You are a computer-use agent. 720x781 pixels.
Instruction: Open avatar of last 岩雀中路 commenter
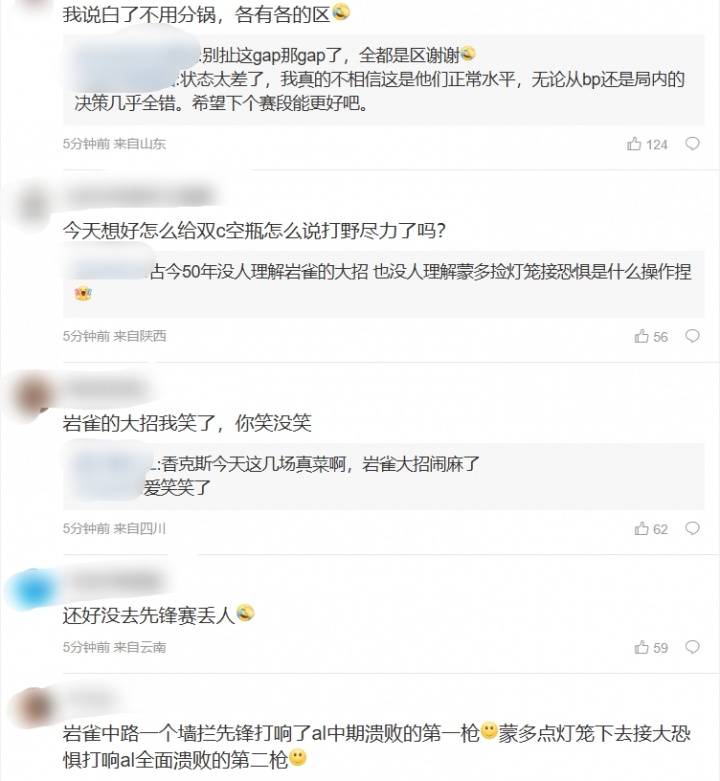click(x=32, y=707)
